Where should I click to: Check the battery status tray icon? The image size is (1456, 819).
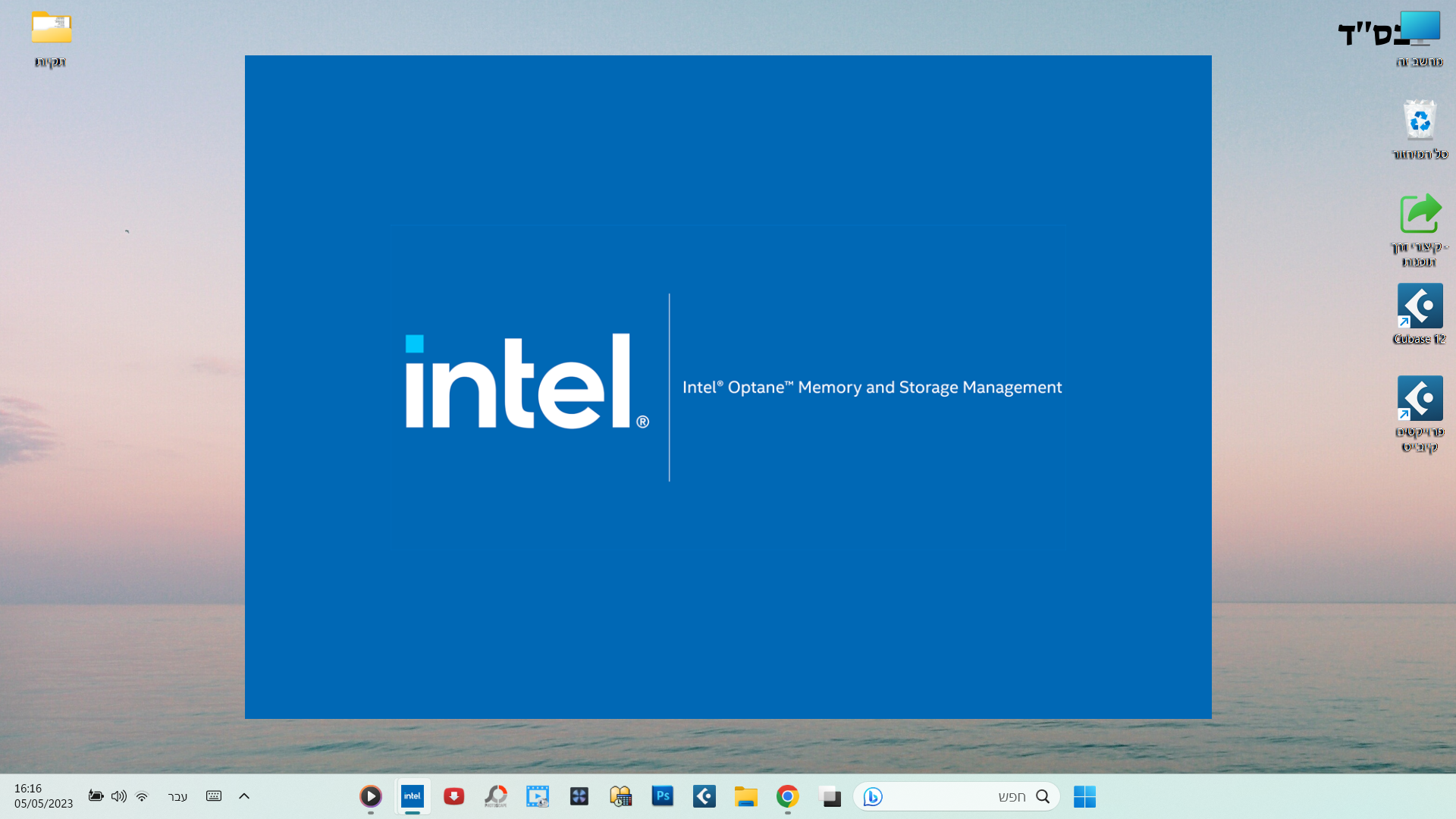(x=96, y=795)
